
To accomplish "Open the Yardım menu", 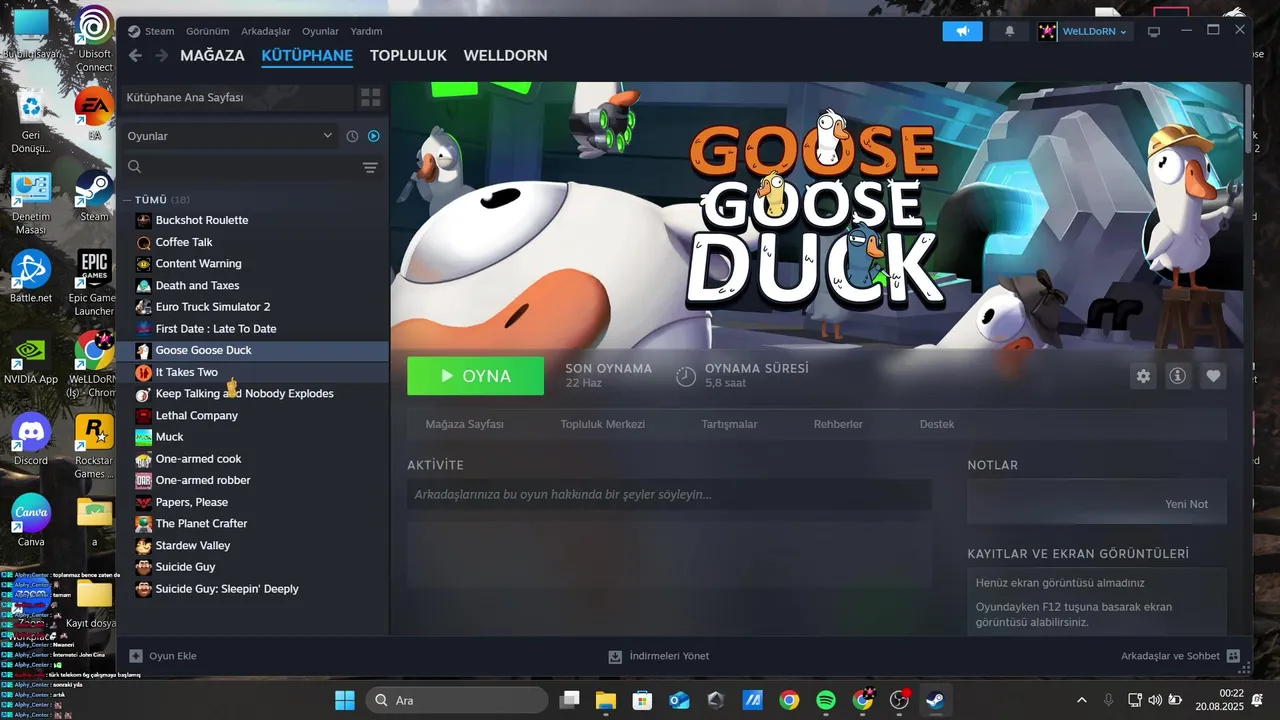I will click(x=367, y=31).
